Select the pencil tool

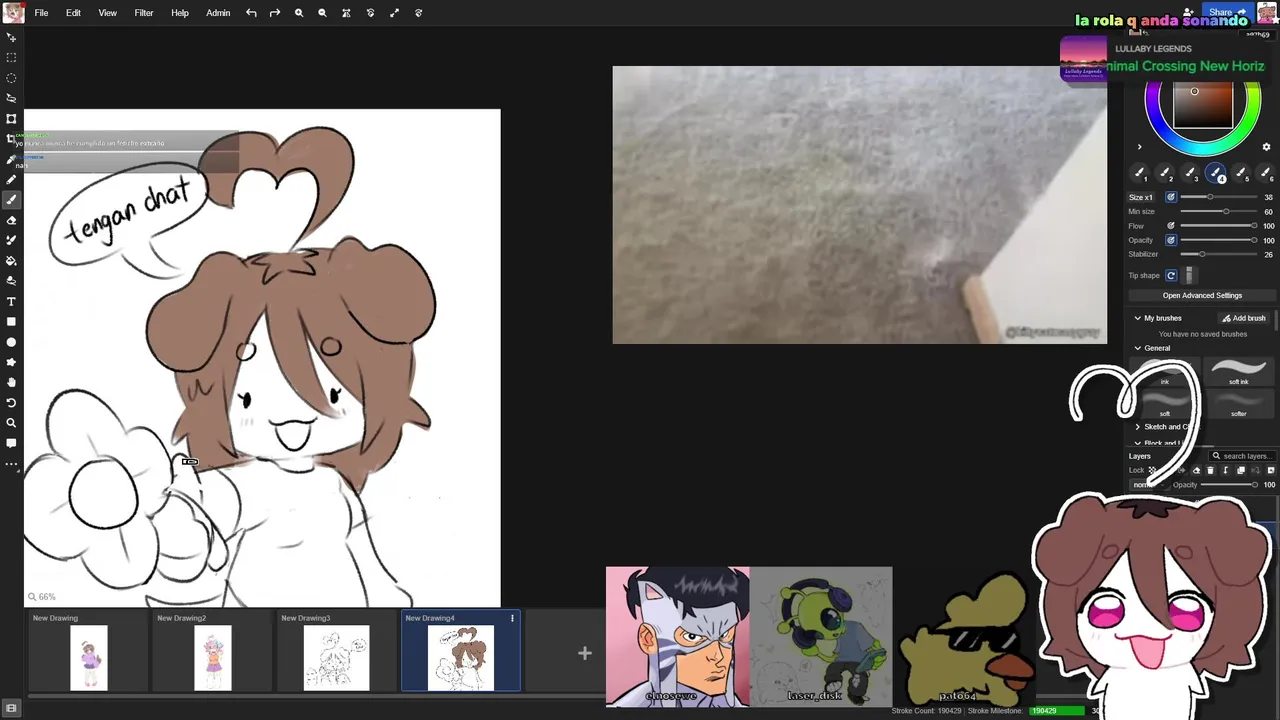pyautogui.click(x=11, y=180)
